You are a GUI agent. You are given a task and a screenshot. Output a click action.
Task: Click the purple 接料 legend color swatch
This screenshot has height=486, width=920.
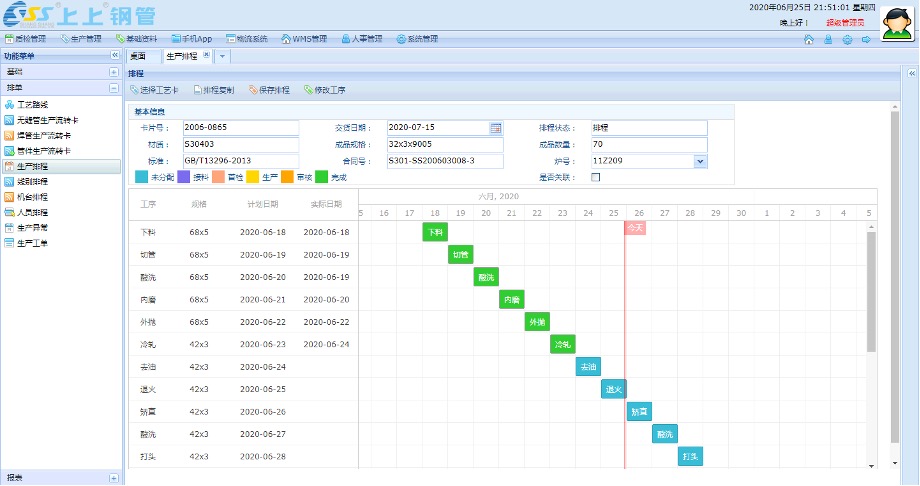(x=185, y=177)
